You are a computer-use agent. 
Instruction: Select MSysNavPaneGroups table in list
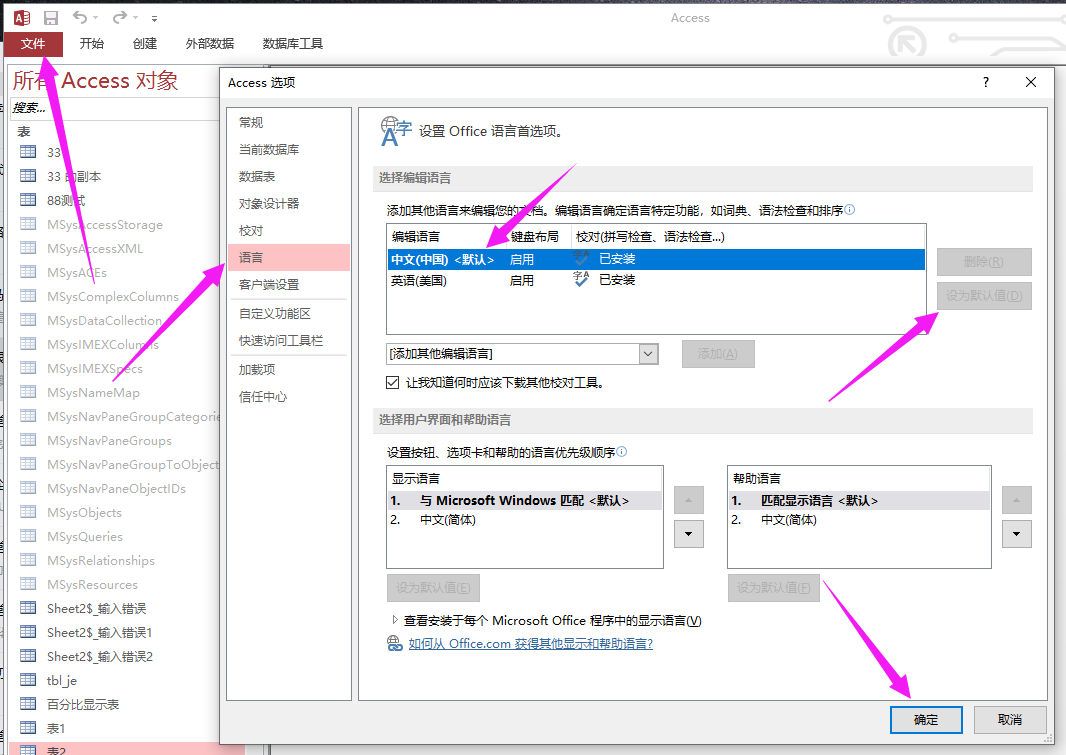(109, 440)
